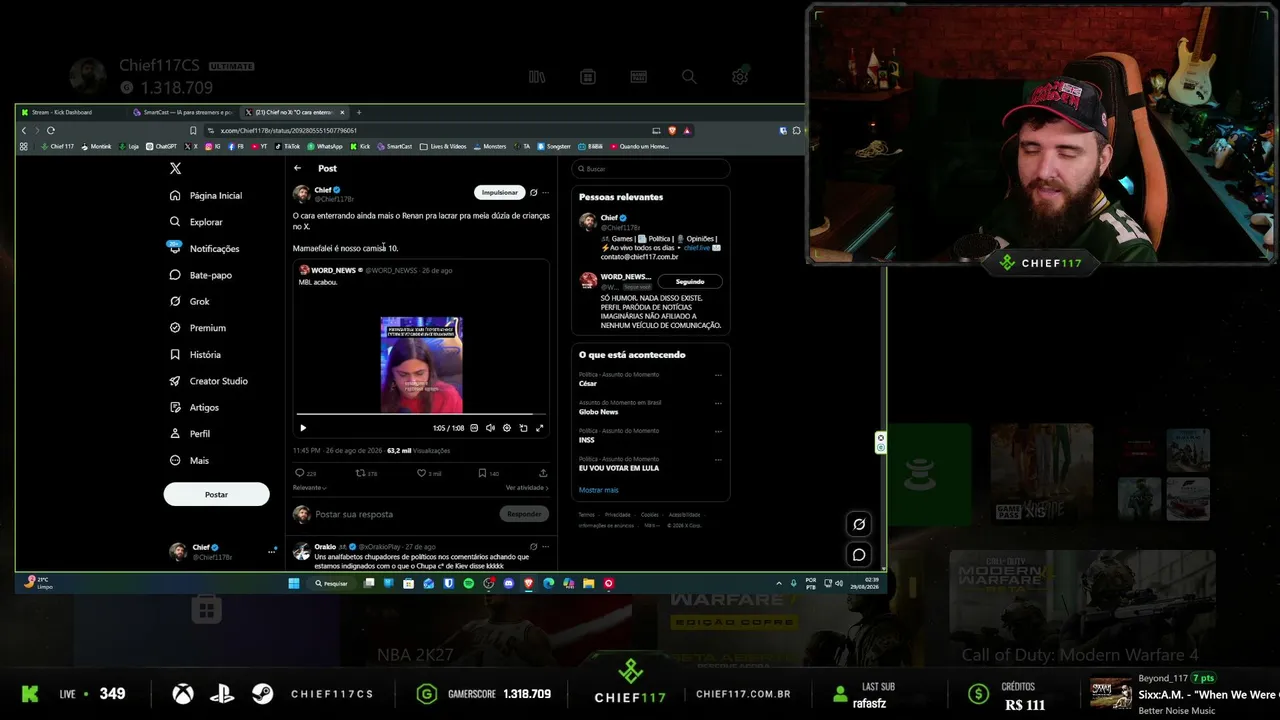Open the embedded video thumbnail
1280x720 pixels.
(421, 364)
